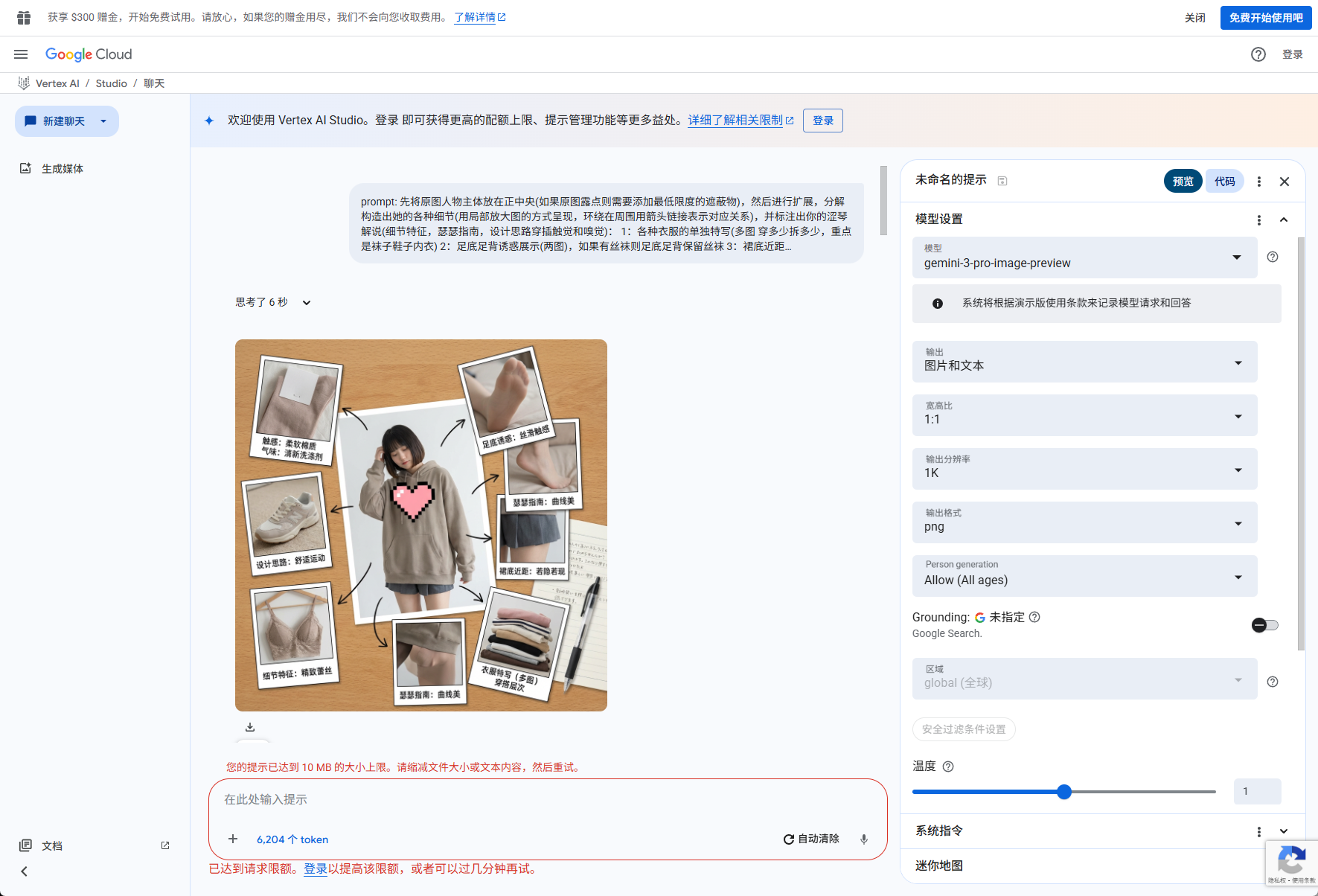1318x896 pixels.
Task: Download the generated collage image
Action: pyautogui.click(x=251, y=727)
